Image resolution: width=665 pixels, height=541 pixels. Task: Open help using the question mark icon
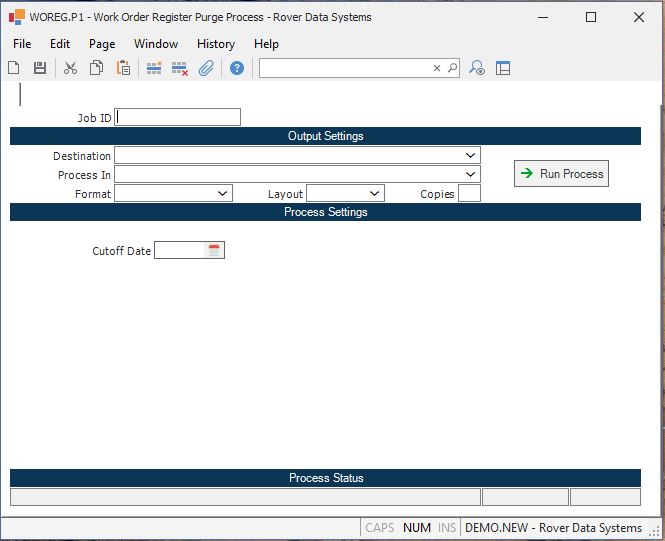pyautogui.click(x=237, y=68)
